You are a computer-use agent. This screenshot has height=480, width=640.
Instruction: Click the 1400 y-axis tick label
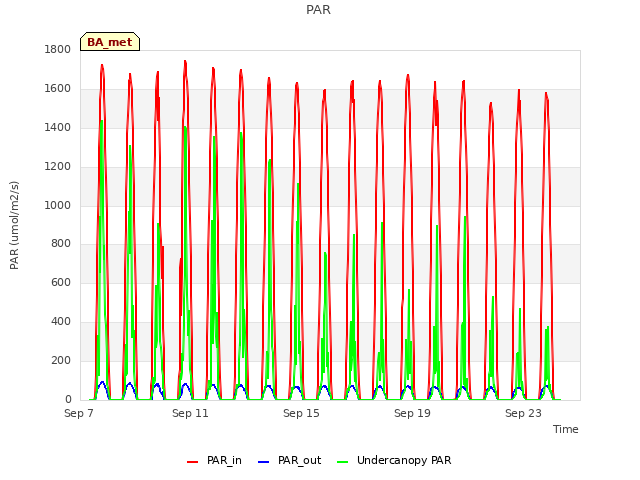pyautogui.click(x=58, y=128)
